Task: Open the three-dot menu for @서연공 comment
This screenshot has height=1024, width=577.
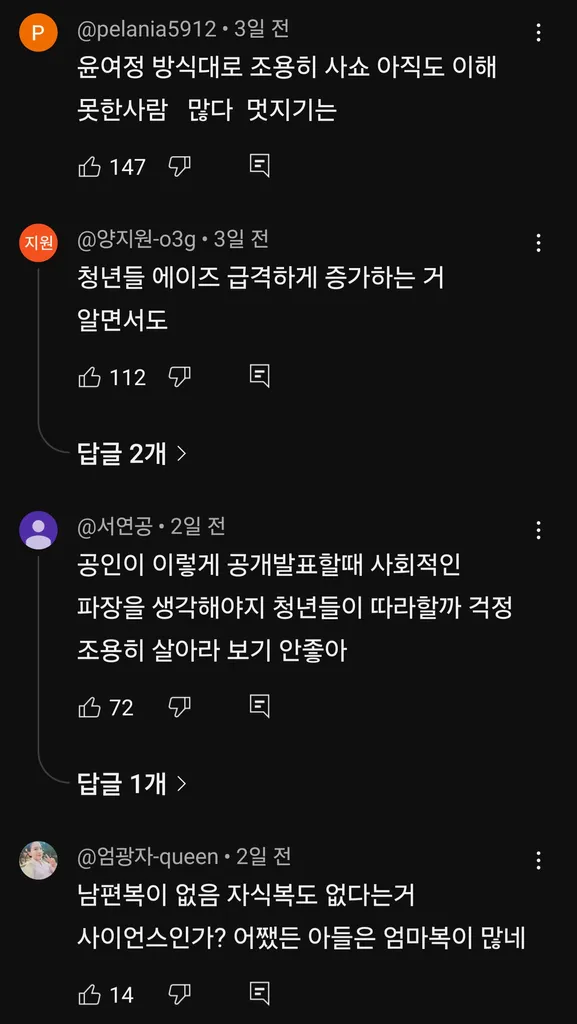Action: pyautogui.click(x=538, y=530)
